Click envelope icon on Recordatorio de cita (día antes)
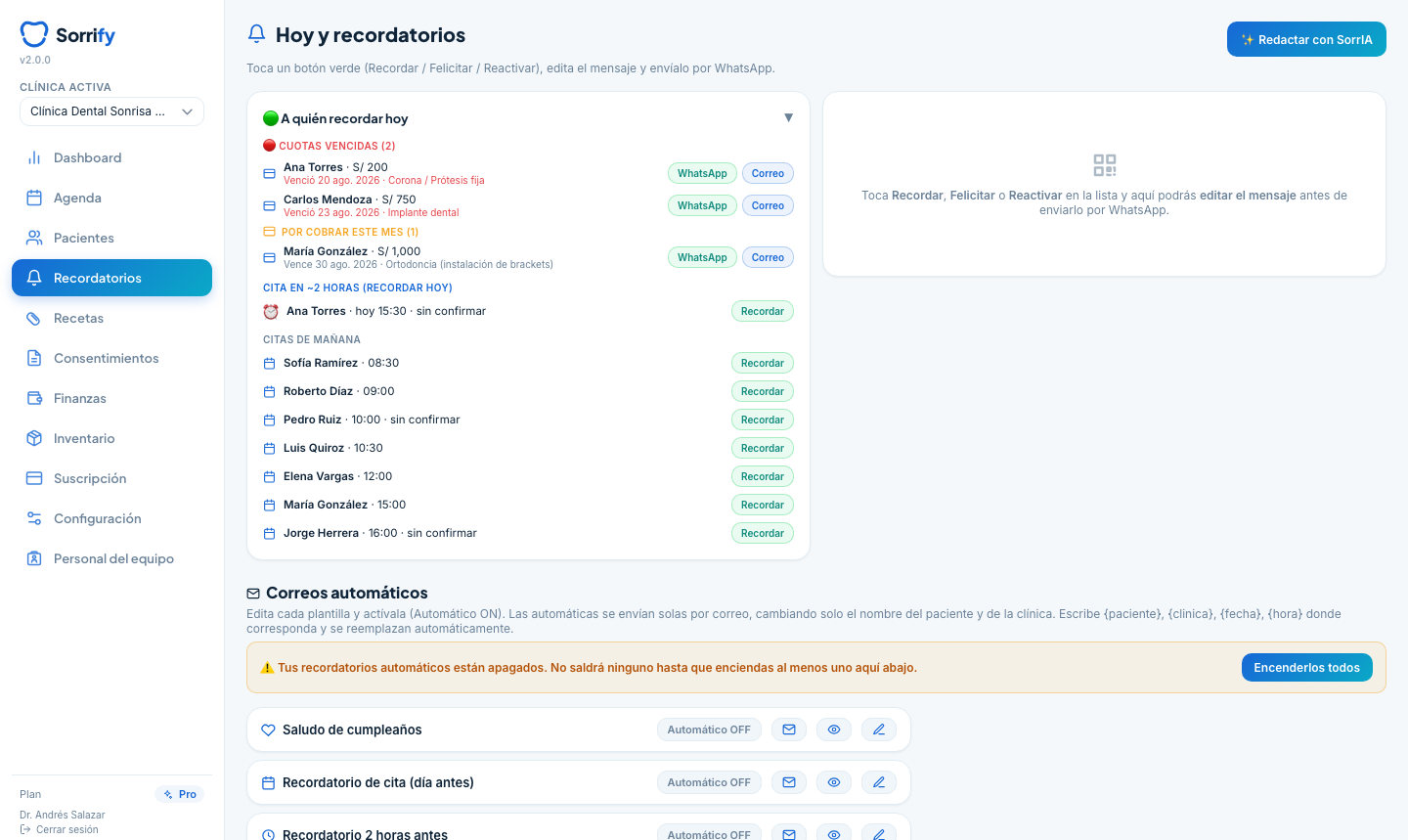 pos(789,782)
